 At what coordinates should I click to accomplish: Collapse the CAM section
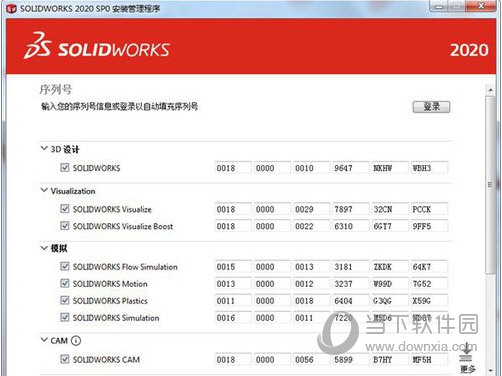click(x=44, y=340)
